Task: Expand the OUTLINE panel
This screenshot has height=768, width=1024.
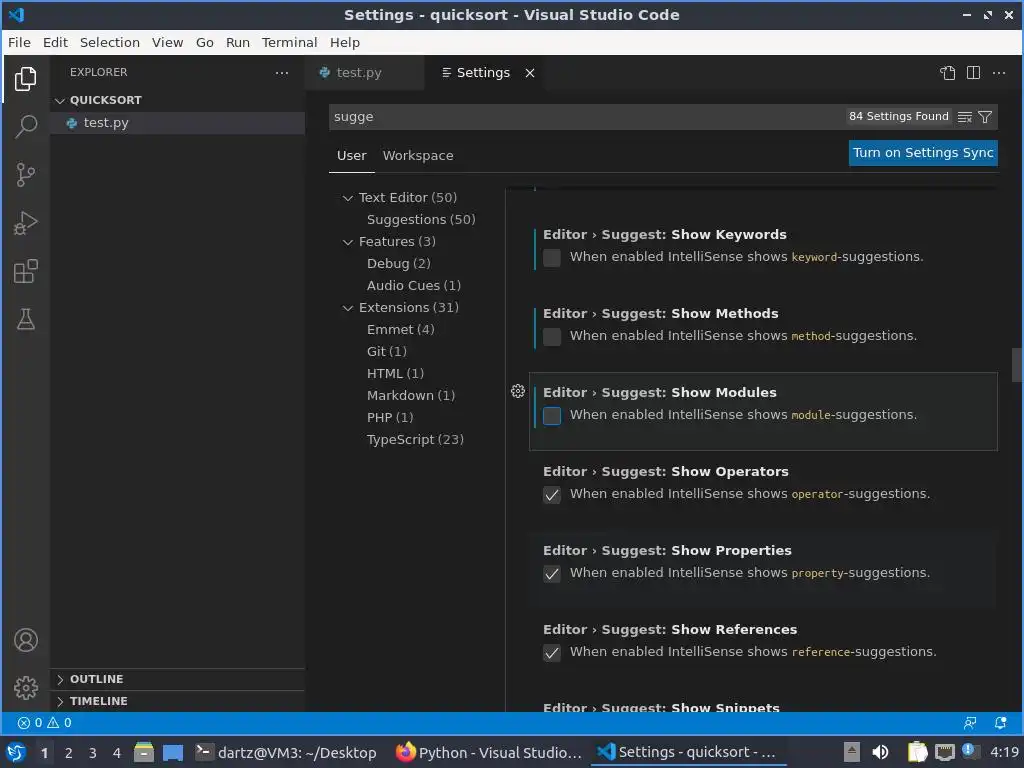Action: 60,679
